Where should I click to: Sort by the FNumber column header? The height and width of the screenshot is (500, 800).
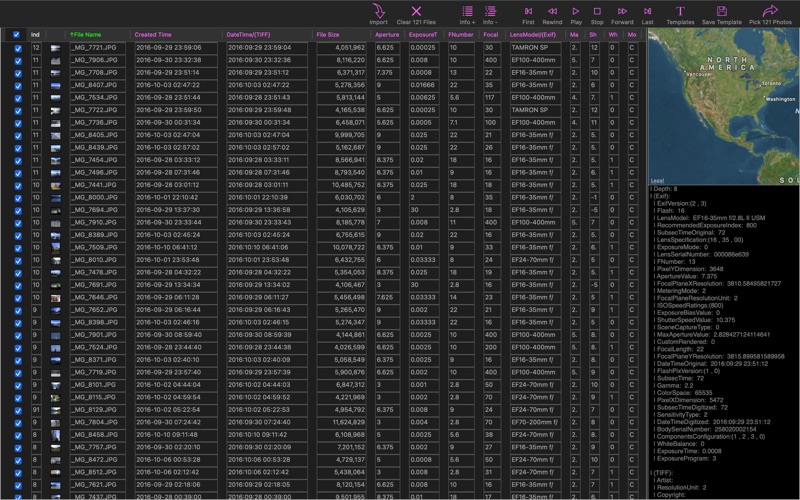tap(461, 35)
